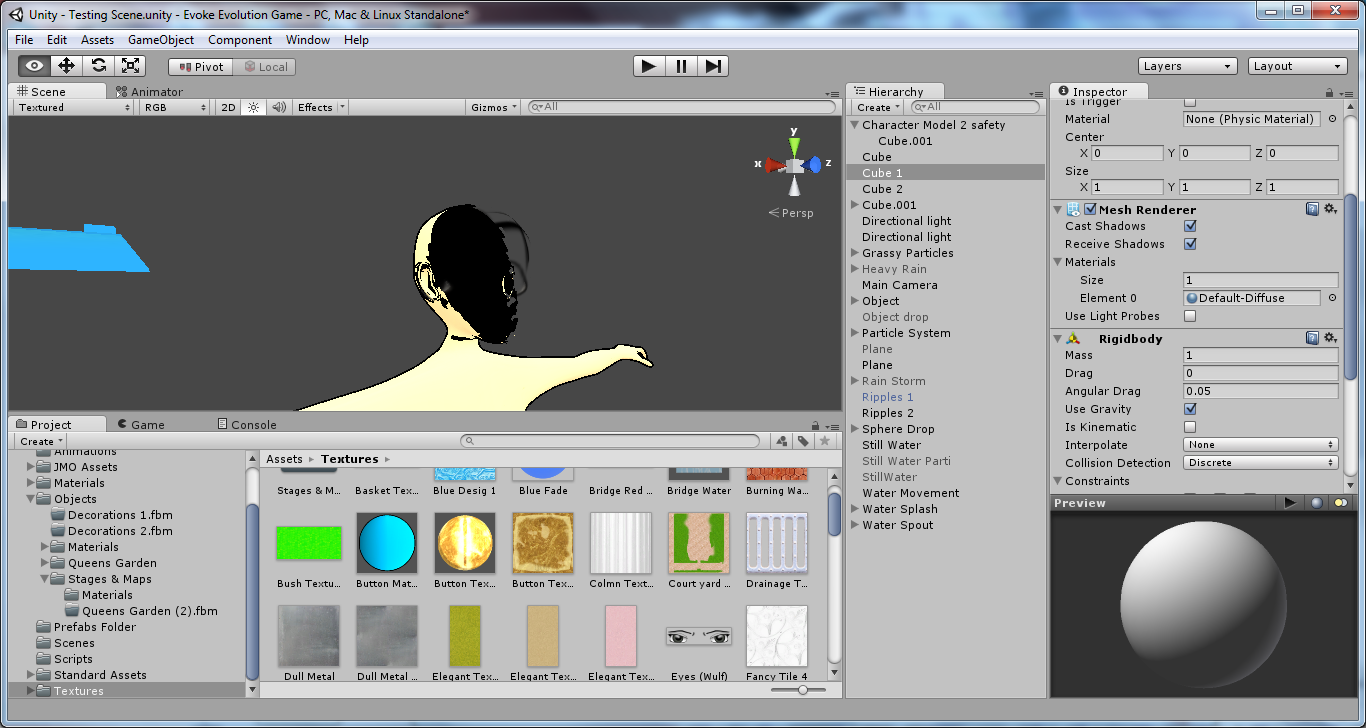
Task: Open the Layout dropdown
Action: (x=1298, y=66)
